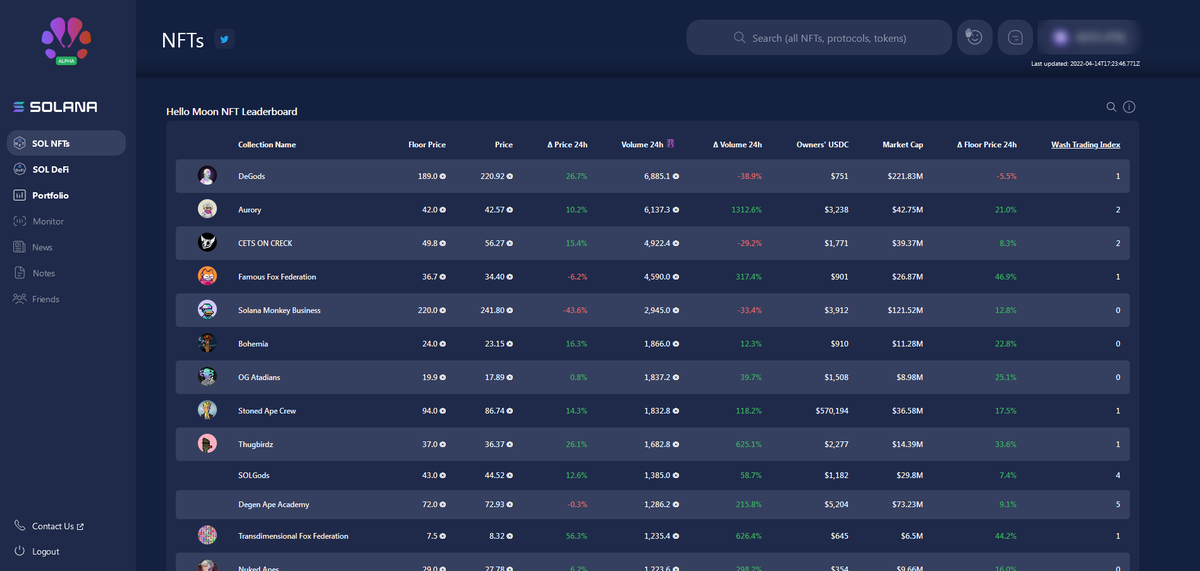Click Stoned Ape Crew's $570,194 owners' USDC
This screenshot has width=1200, height=571.
[831, 411]
